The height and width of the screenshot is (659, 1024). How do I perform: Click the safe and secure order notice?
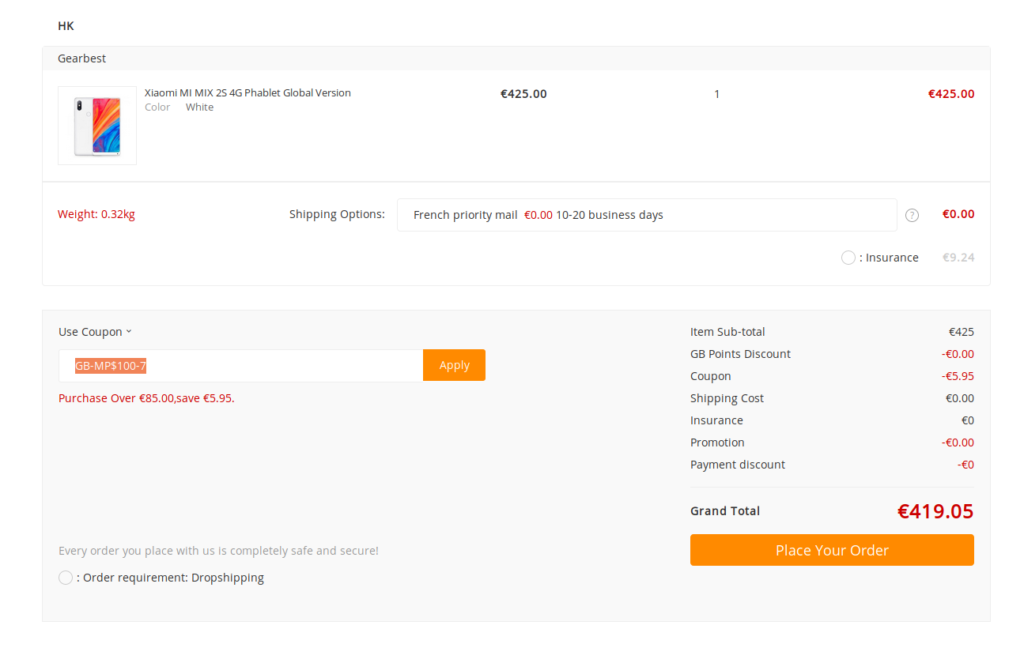pyautogui.click(x=218, y=551)
